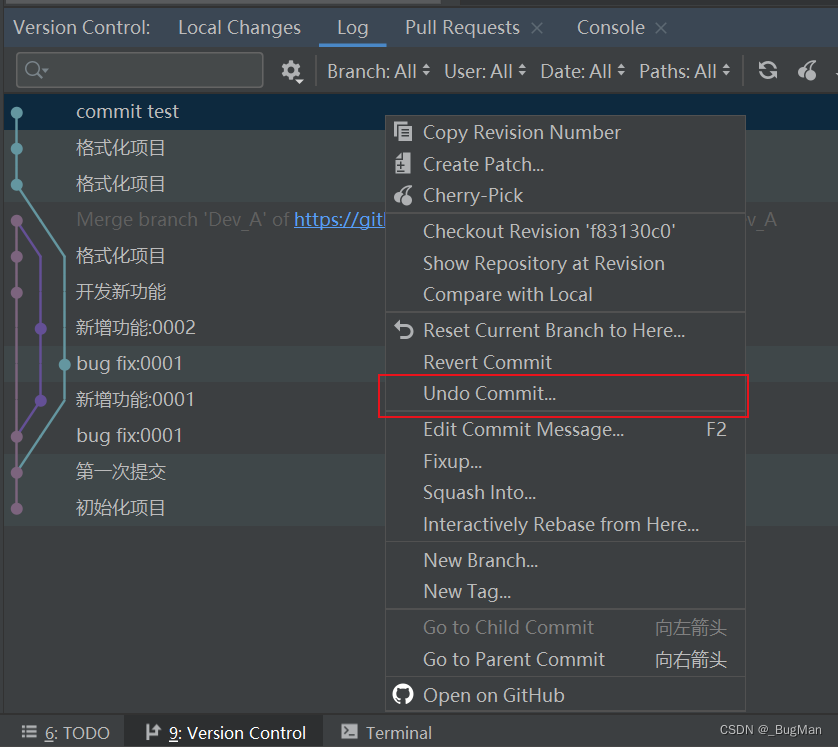Viewport: 838px width, 747px height.
Task: Choose Cherry-Pick in the context menu
Action: 473,196
